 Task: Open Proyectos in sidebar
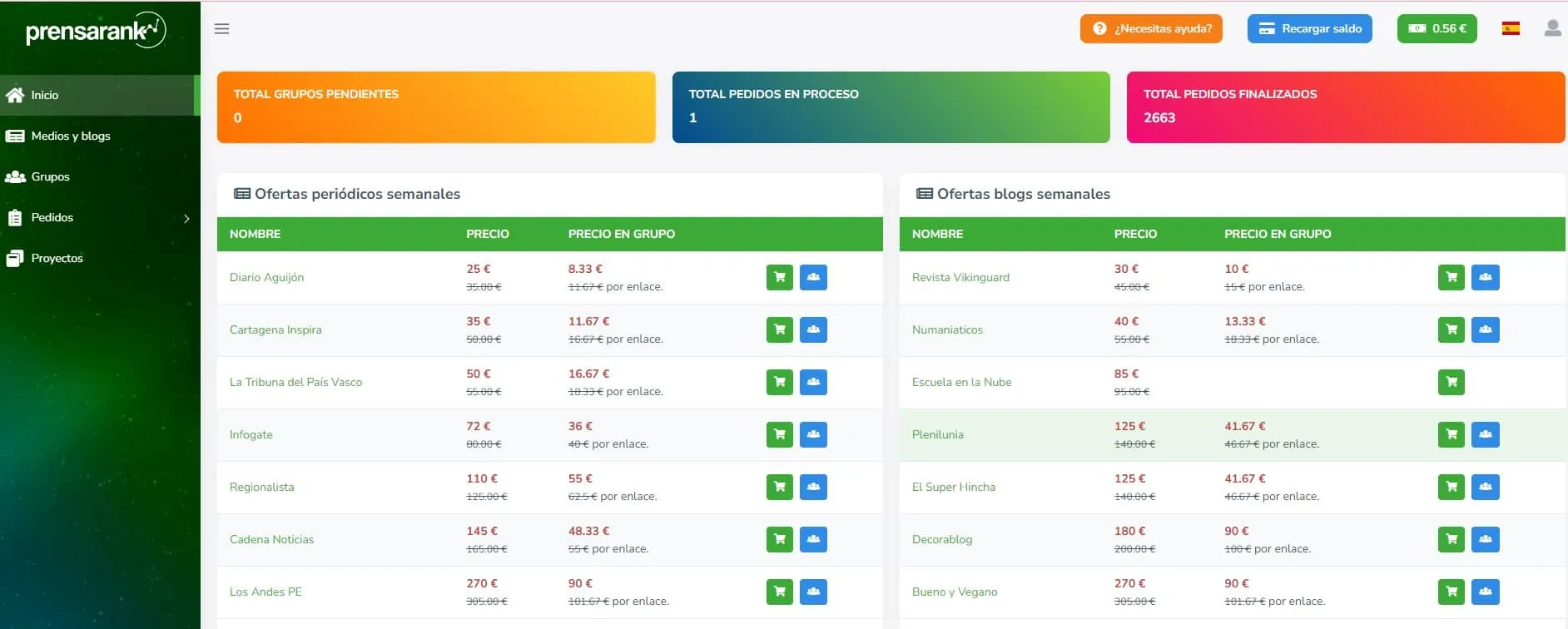(100, 258)
